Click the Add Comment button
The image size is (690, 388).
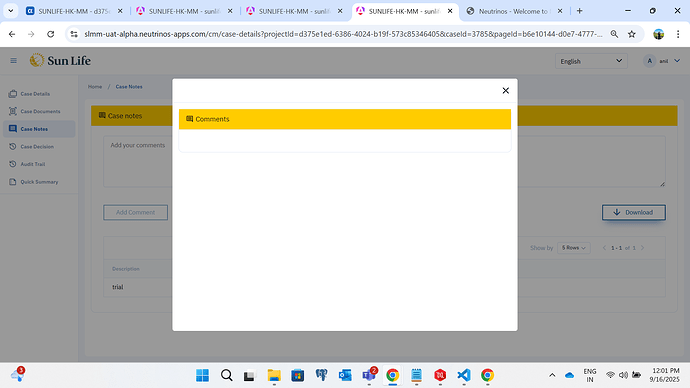click(136, 212)
